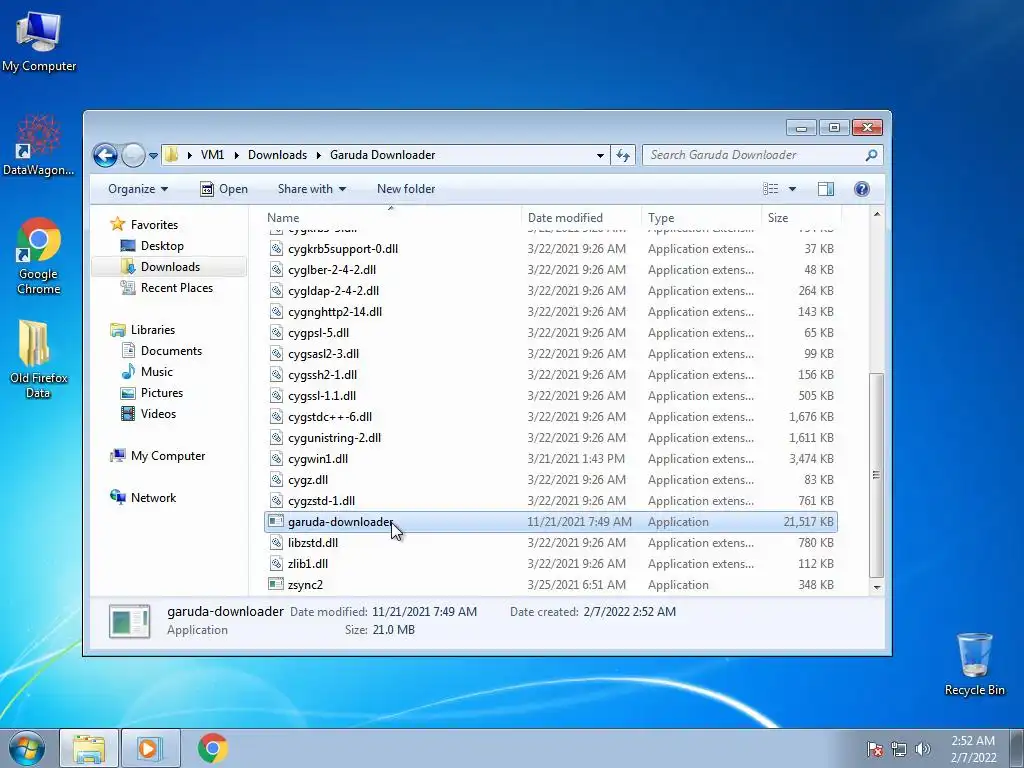Select the libzstd.dll file icon
Viewport: 1024px width, 768px height.
(276, 543)
